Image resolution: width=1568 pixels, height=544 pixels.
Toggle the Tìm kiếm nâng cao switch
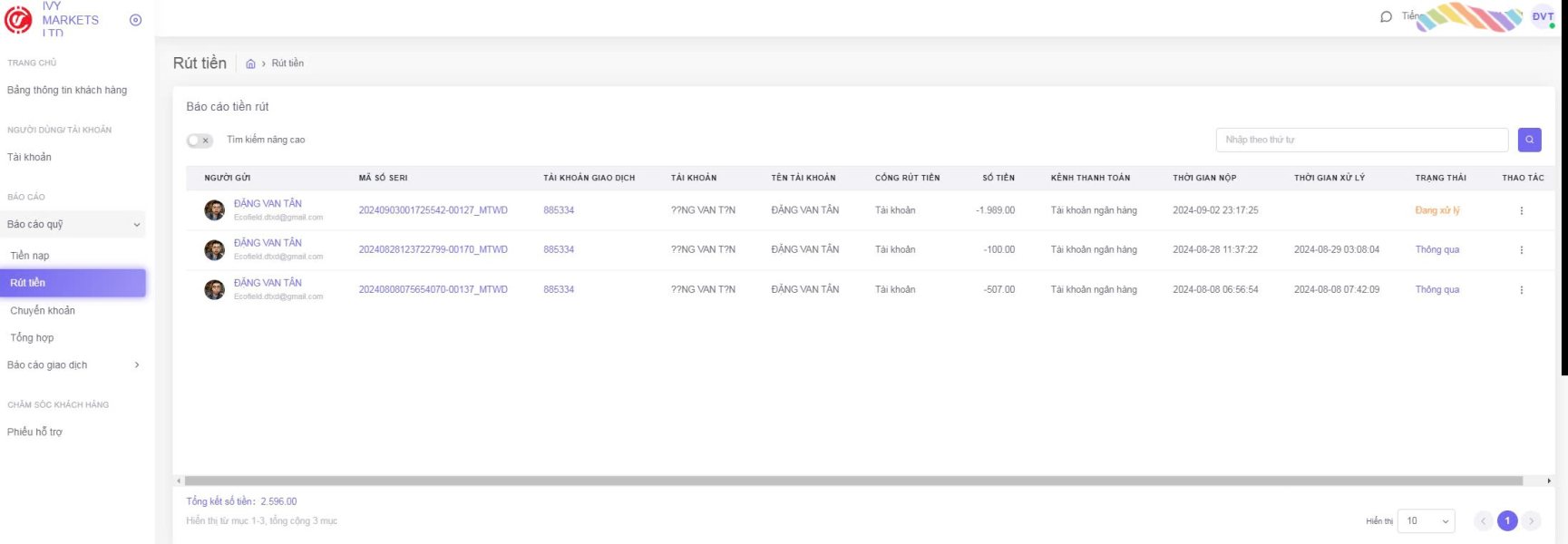tap(200, 141)
